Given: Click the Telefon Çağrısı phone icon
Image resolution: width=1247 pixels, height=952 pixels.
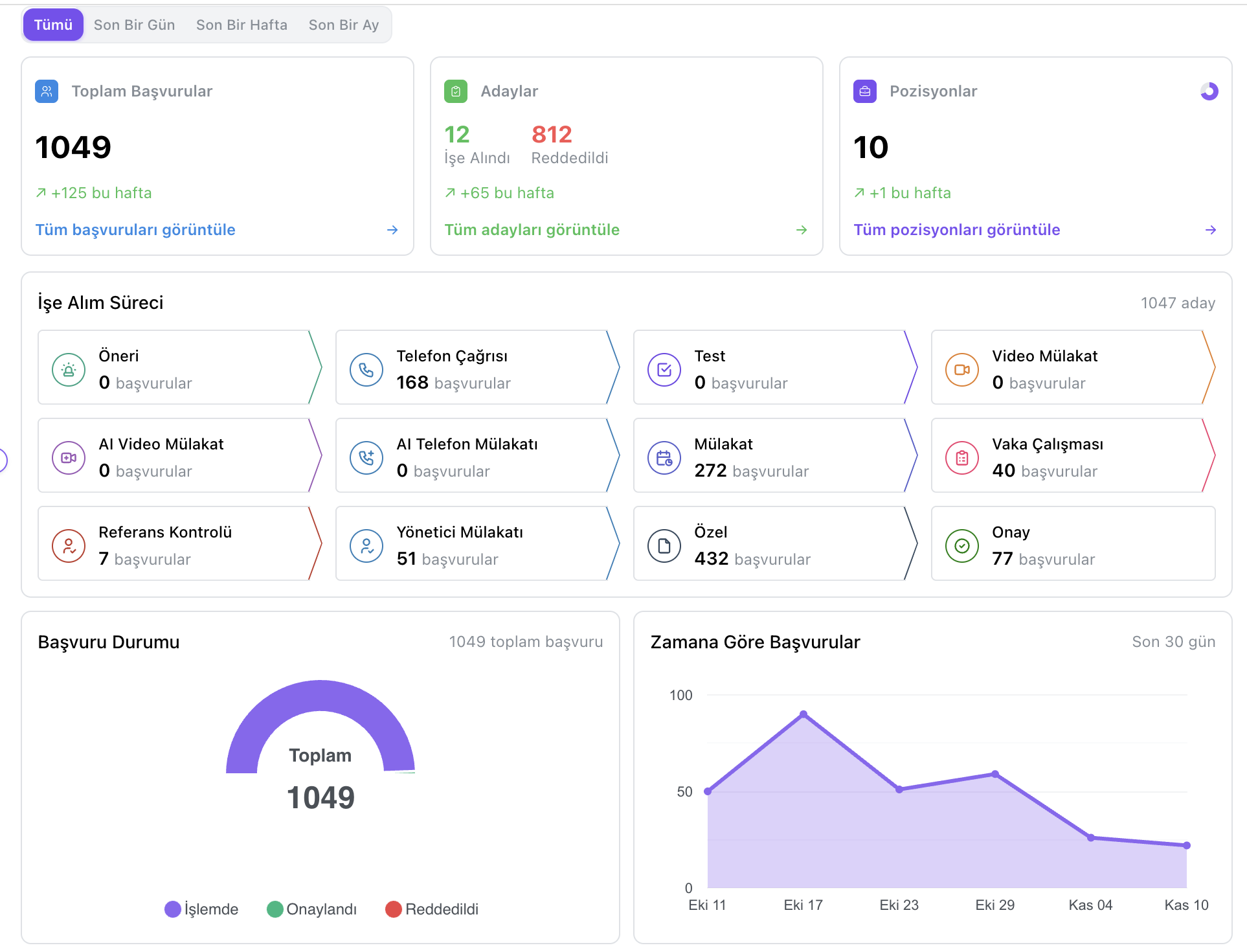Looking at the screenshot, I should [366, 370].
